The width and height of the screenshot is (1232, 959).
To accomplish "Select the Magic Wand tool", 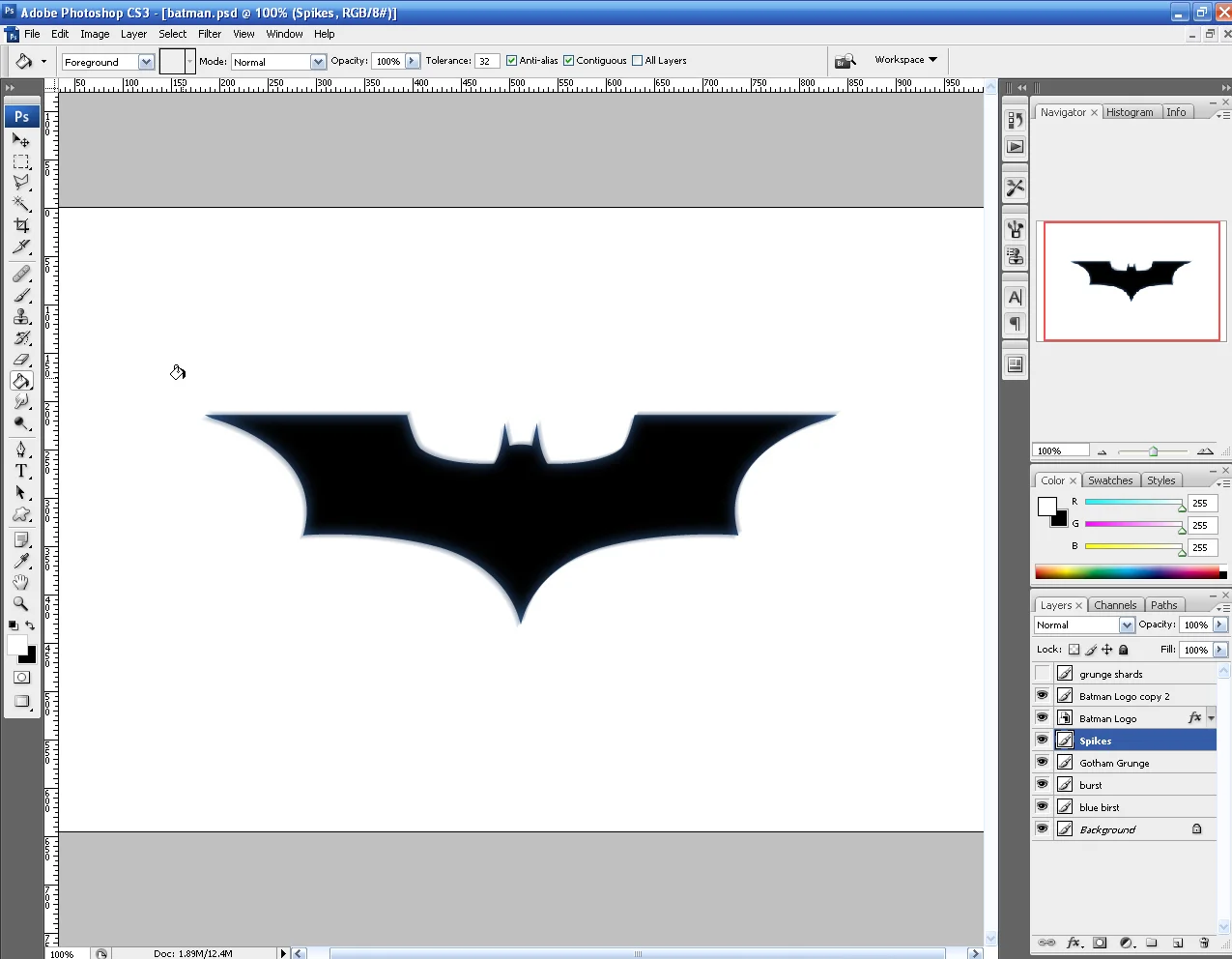I will click(x=21, y=203).
